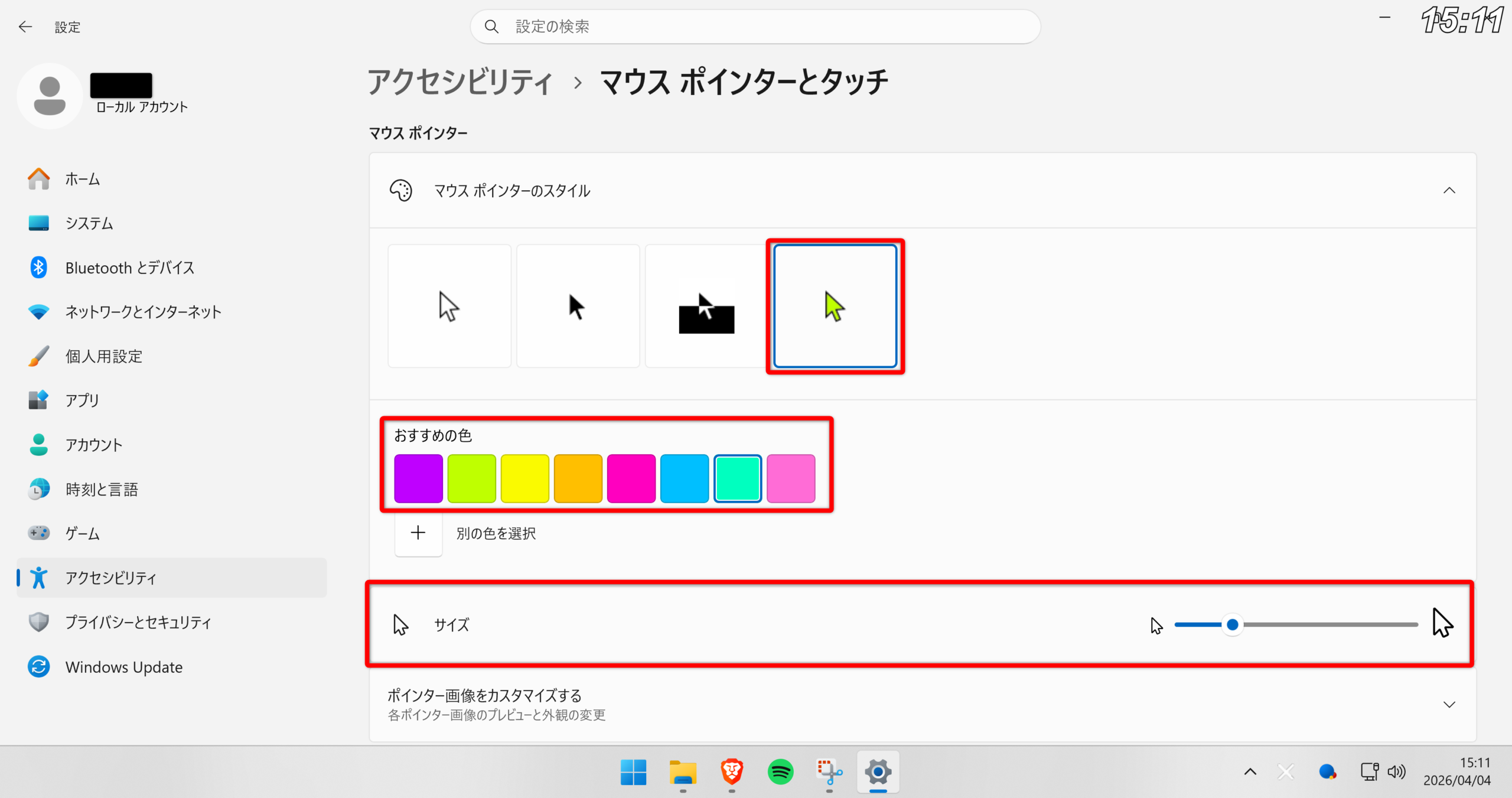Open Spotify from the taskbar
Image resolution: width=1512 pixels, height=798 pixels.
coord(780,771)
